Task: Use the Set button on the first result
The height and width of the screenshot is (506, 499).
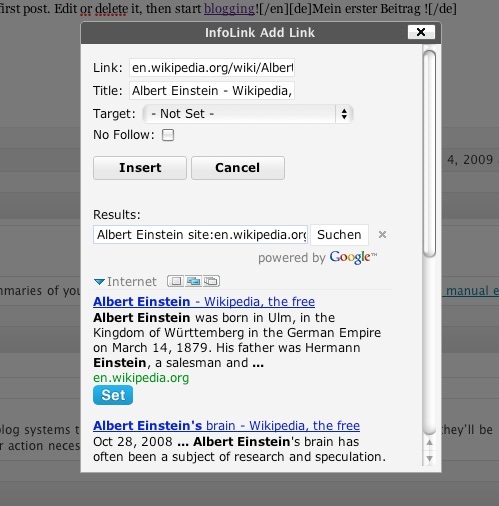Action: tap(113, 395)
